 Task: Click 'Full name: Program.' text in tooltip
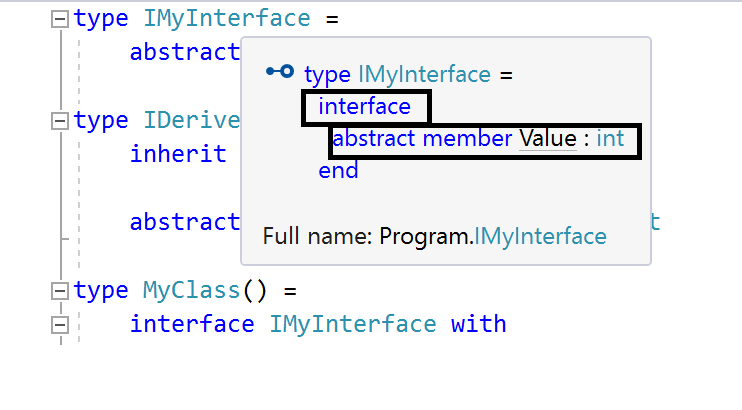point(368,236)
